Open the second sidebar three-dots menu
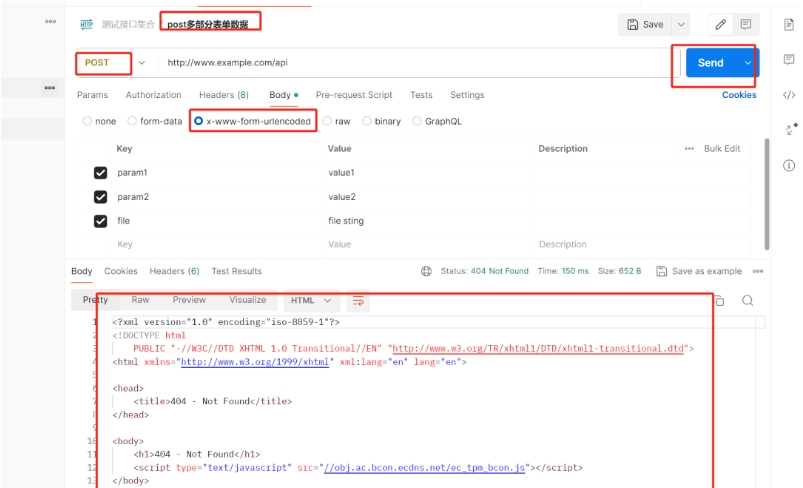 50,88
